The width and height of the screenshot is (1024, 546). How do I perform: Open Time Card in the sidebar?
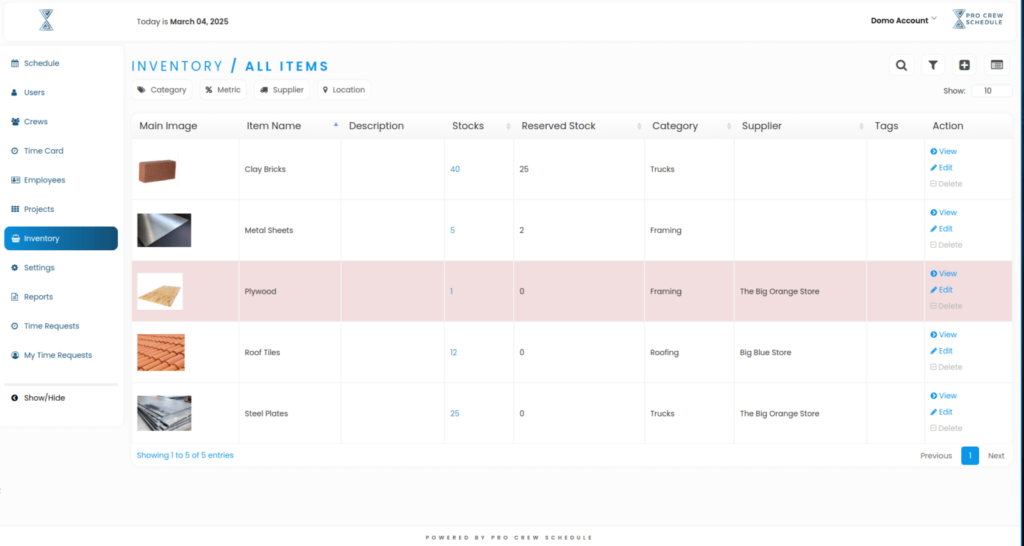43,151
